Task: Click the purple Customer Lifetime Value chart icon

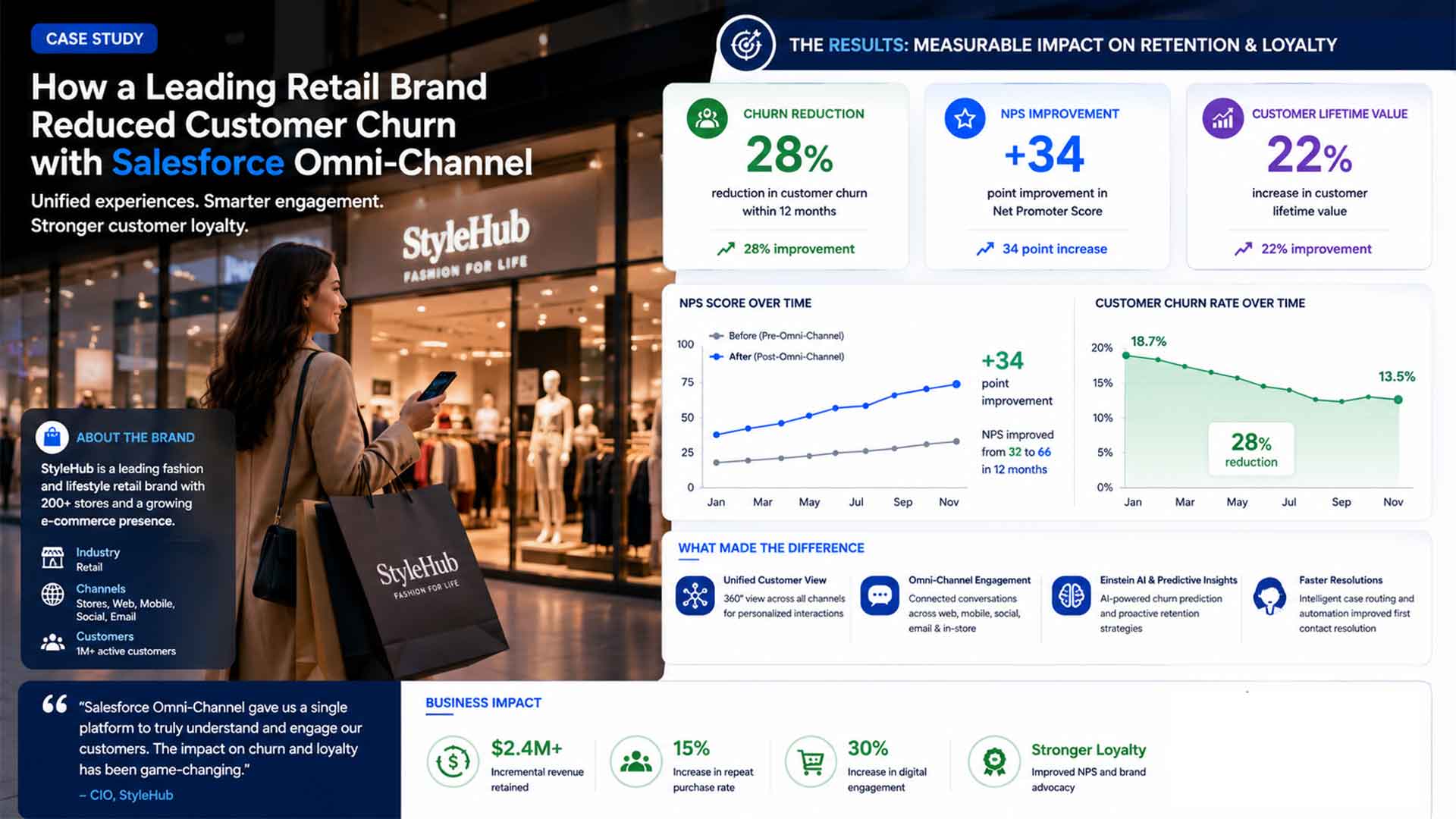Action: tap(1222, 118)
